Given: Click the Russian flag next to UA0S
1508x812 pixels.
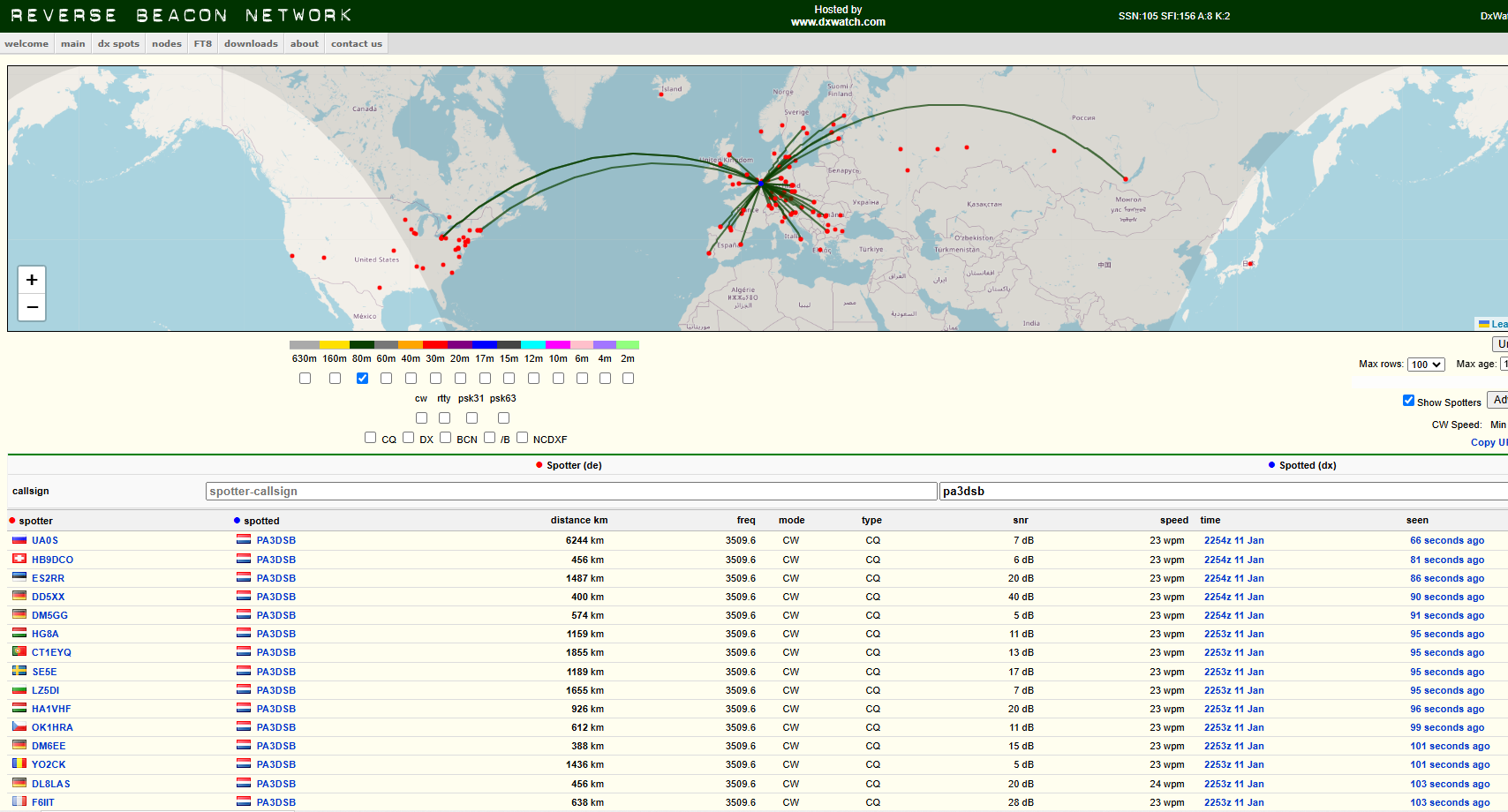Looking at the screenshot, I should (x=19, y=540).
